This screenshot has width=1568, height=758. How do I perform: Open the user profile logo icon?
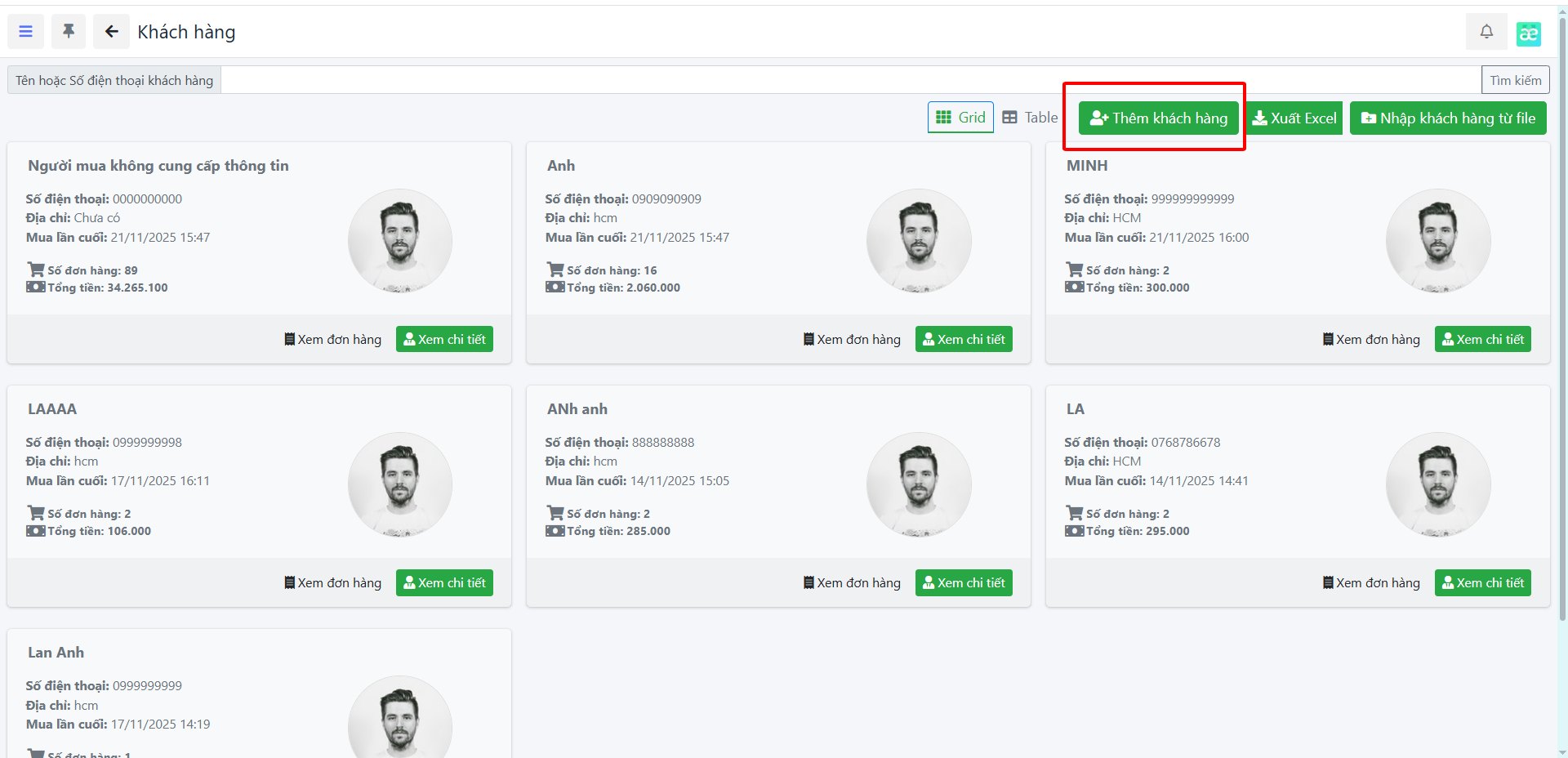pyautogui.click(x=1528, y=33)
